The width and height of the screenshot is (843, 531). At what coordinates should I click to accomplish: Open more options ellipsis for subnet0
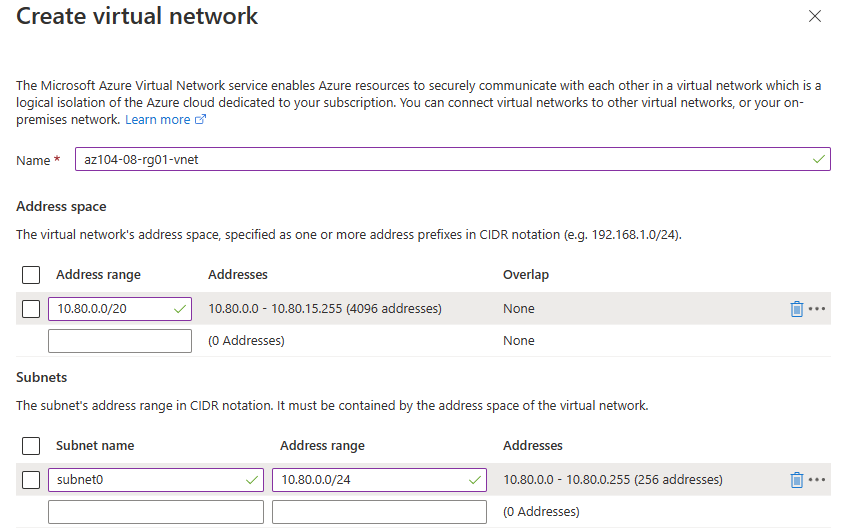point(817,479)
